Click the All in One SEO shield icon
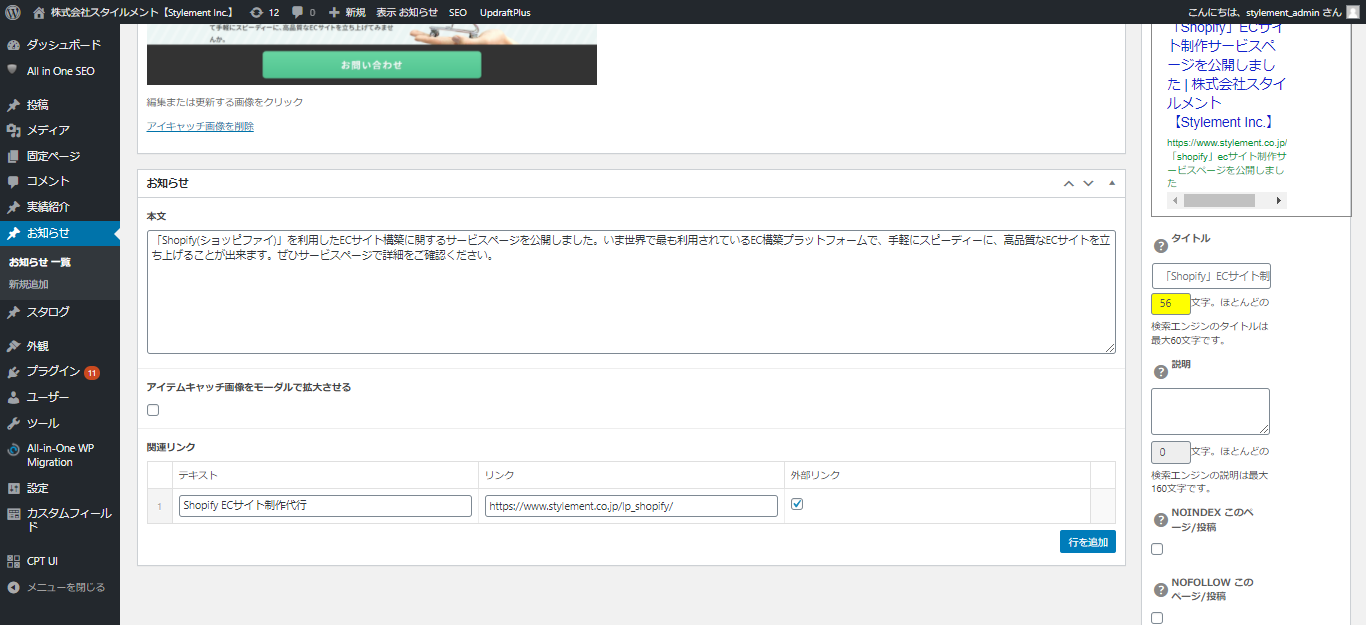1366x625 pixels. tap(13, 71)
